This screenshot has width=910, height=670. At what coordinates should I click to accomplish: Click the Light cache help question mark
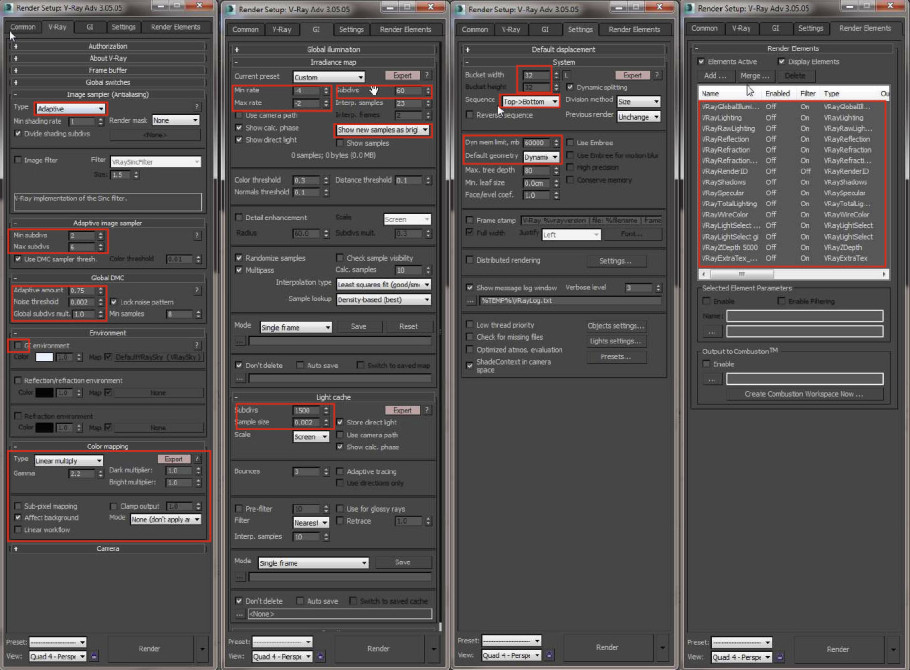click(x=427, y=410)
